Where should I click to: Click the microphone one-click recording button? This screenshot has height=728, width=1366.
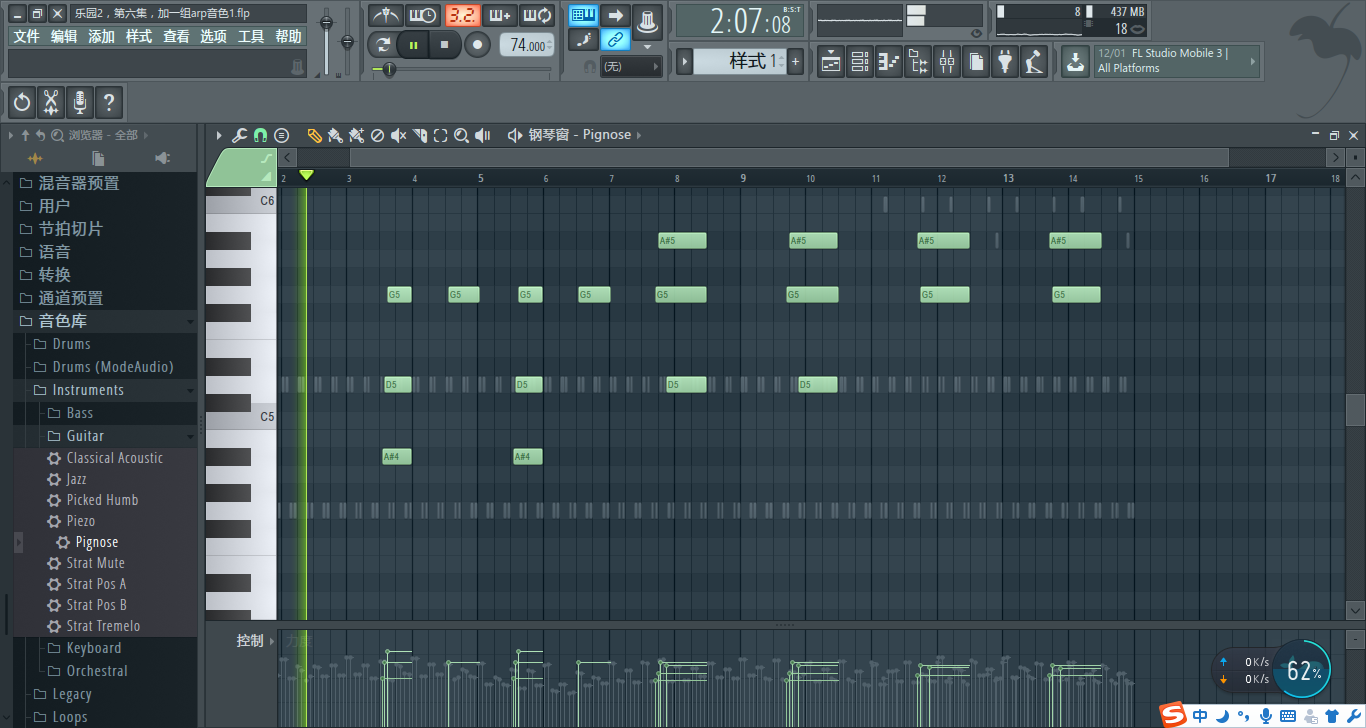80,102
